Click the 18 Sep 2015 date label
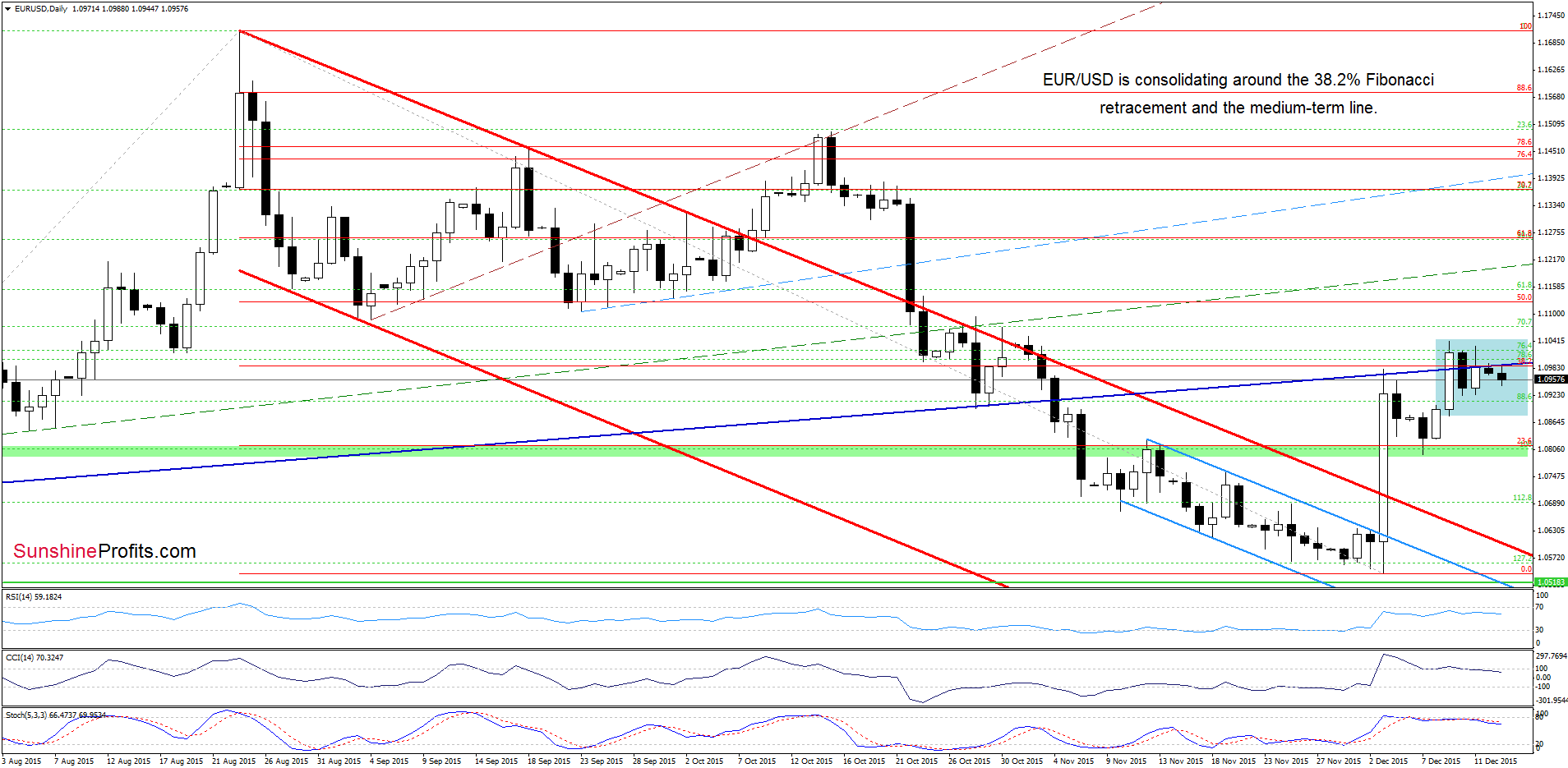 [x=549, y=761]
